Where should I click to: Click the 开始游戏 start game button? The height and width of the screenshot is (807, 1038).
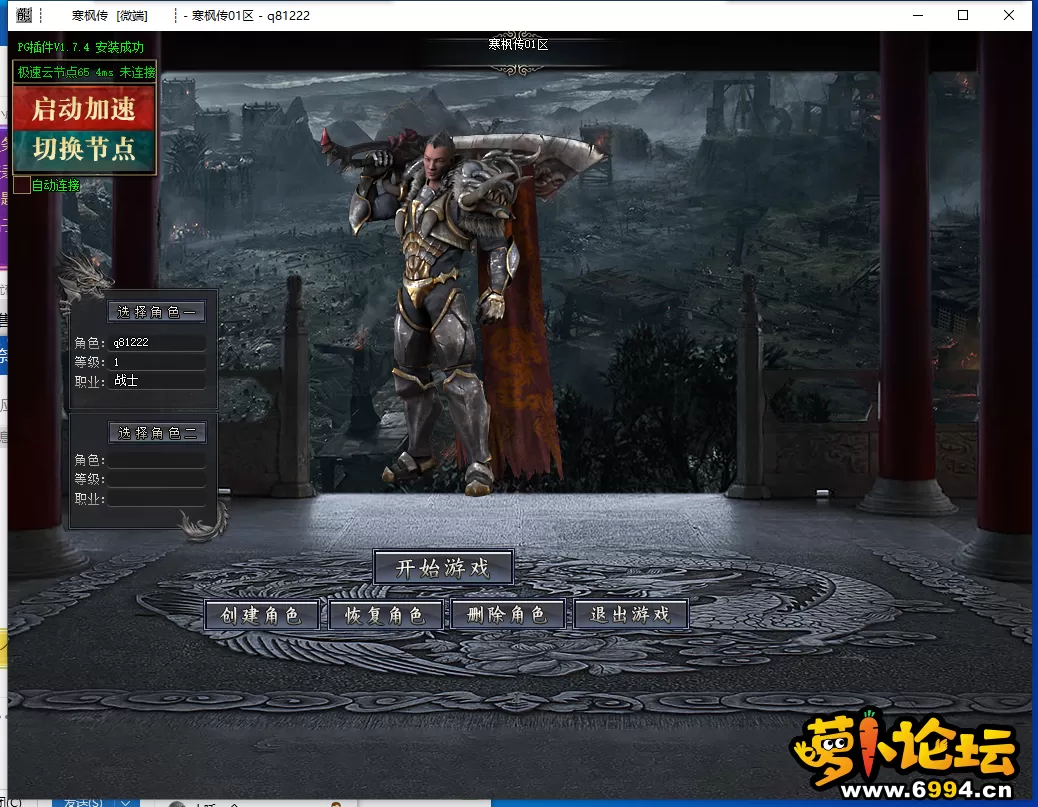(443, 567)
